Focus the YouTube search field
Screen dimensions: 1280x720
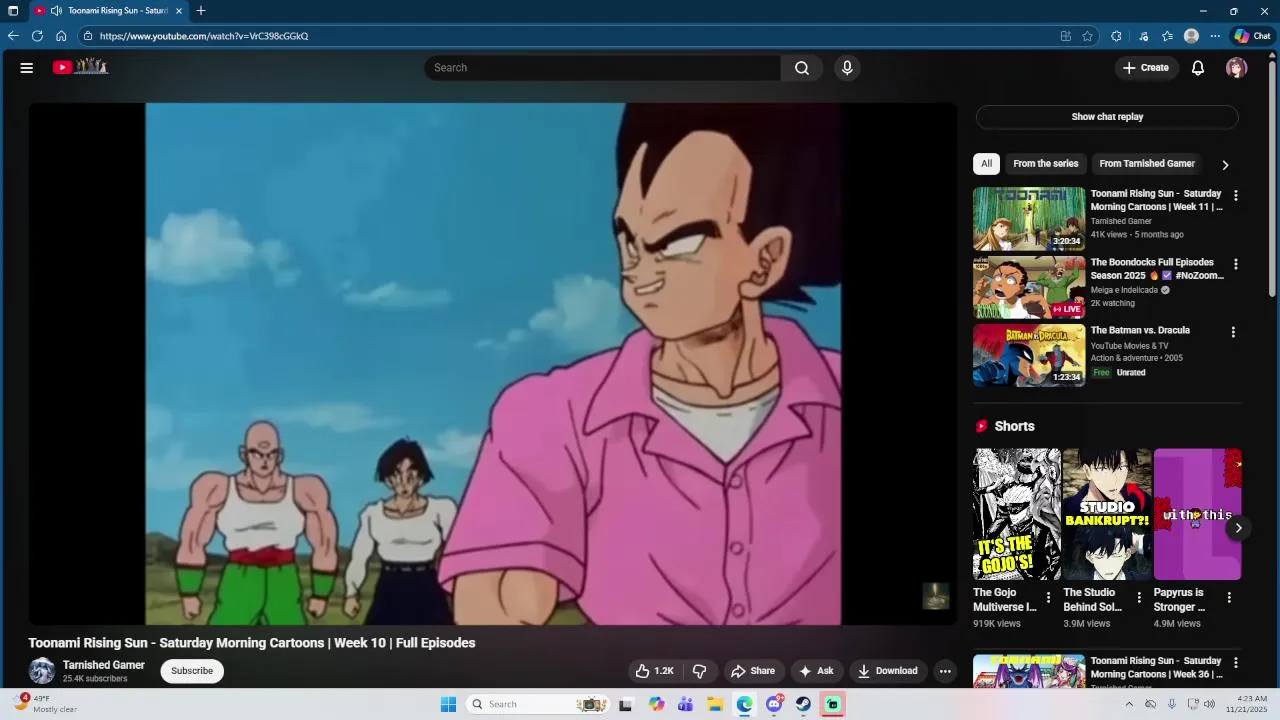click(x=602, y=68)
